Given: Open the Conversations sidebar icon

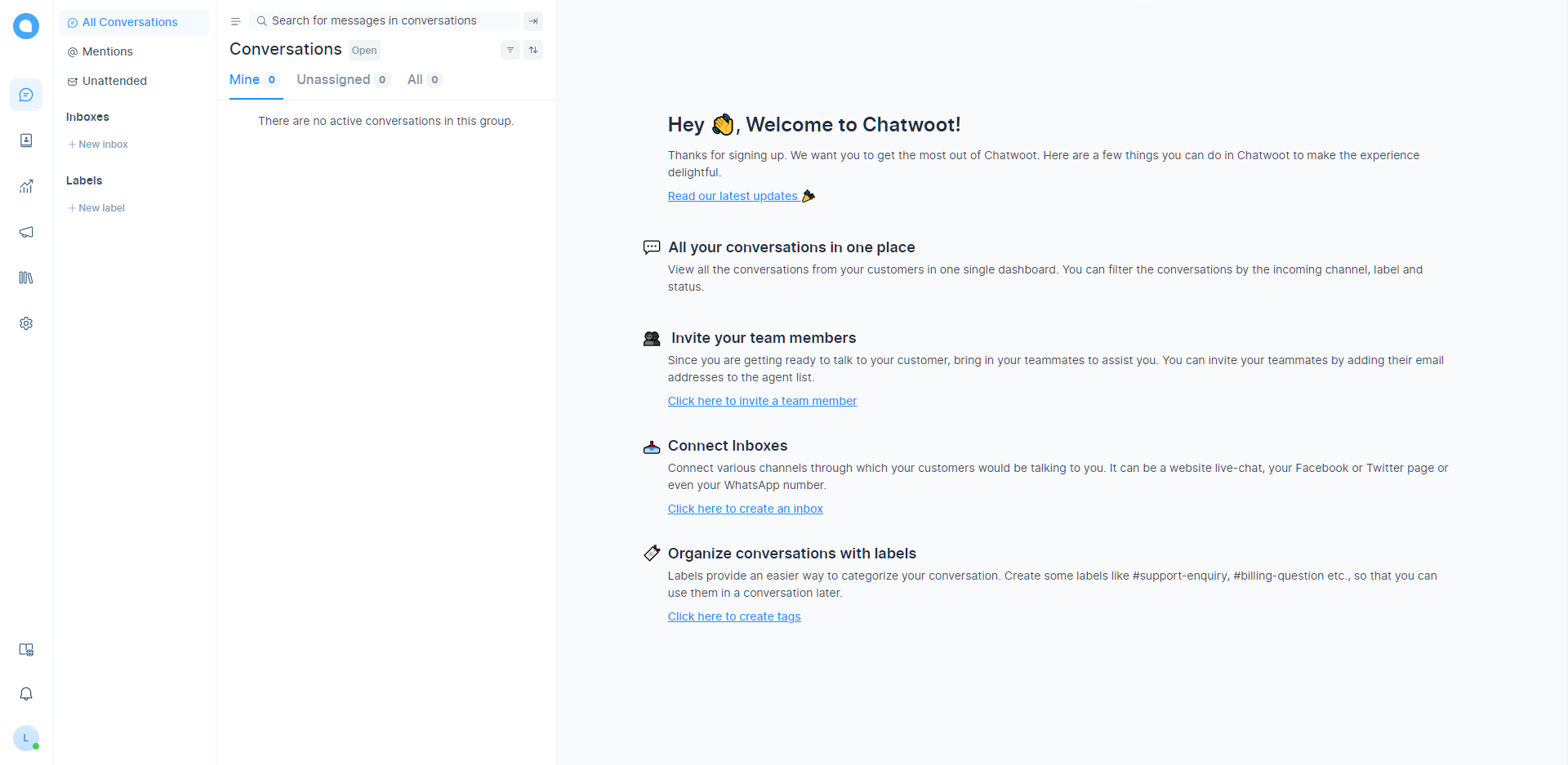Looking at the screenshot, I should 26,95.
